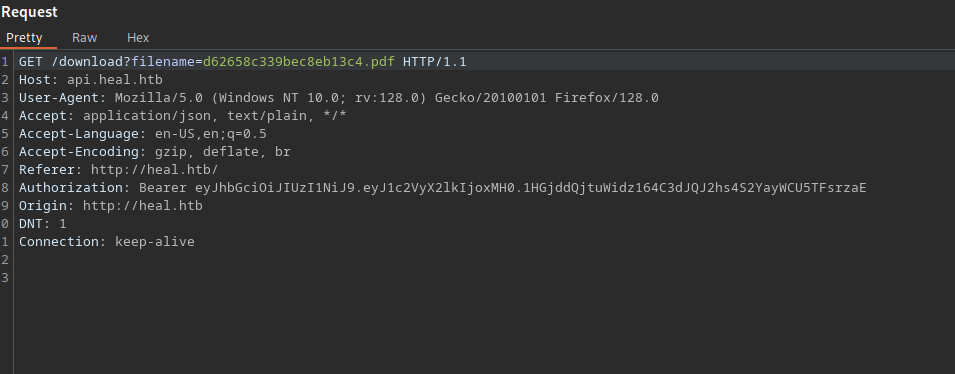Click the keep-alive Connection value
The height and width of the screenshot is (374, 955).
coord(155,241)
